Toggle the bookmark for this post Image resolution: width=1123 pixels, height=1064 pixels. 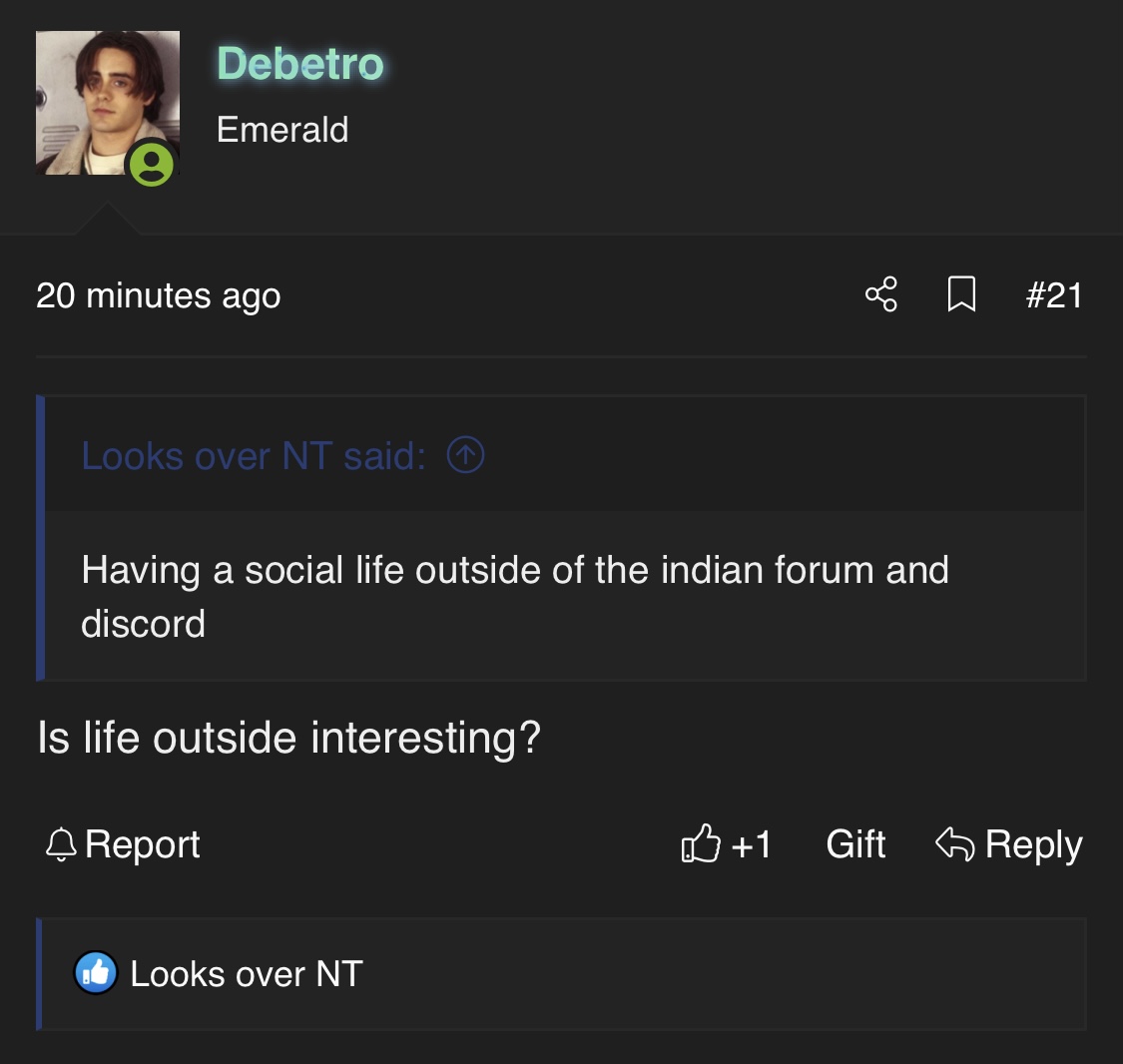(960, 294)
